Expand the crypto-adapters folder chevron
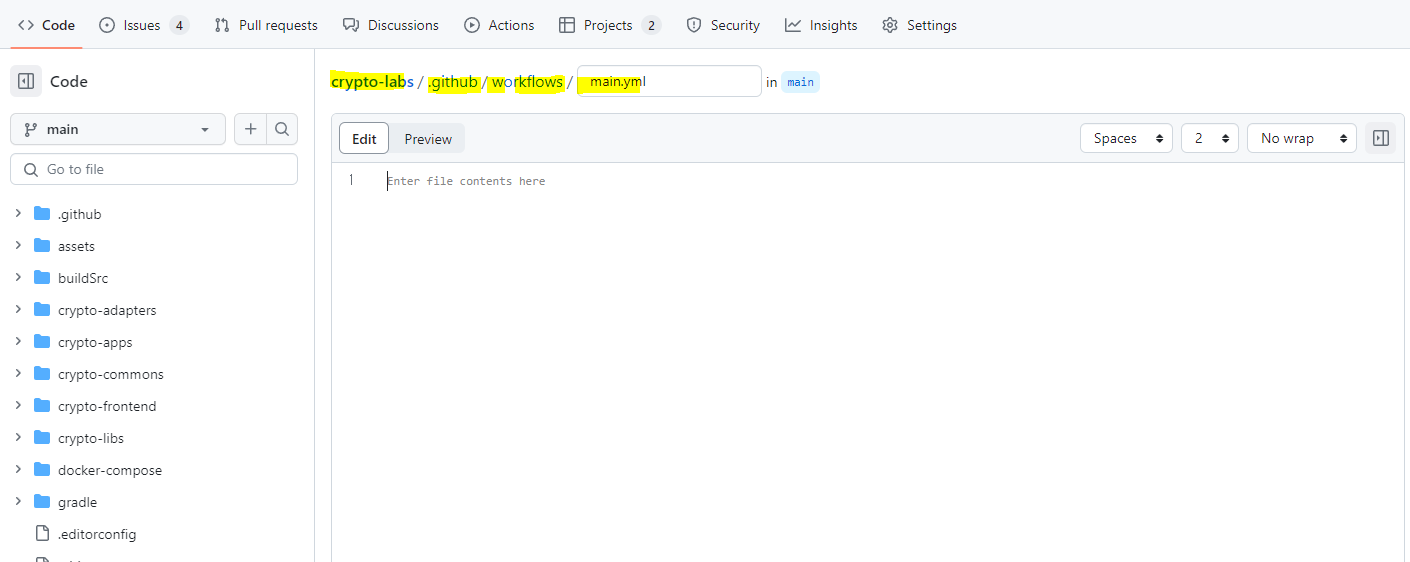The height and width of the screenshot is (562, 1410). click(18, 310)
